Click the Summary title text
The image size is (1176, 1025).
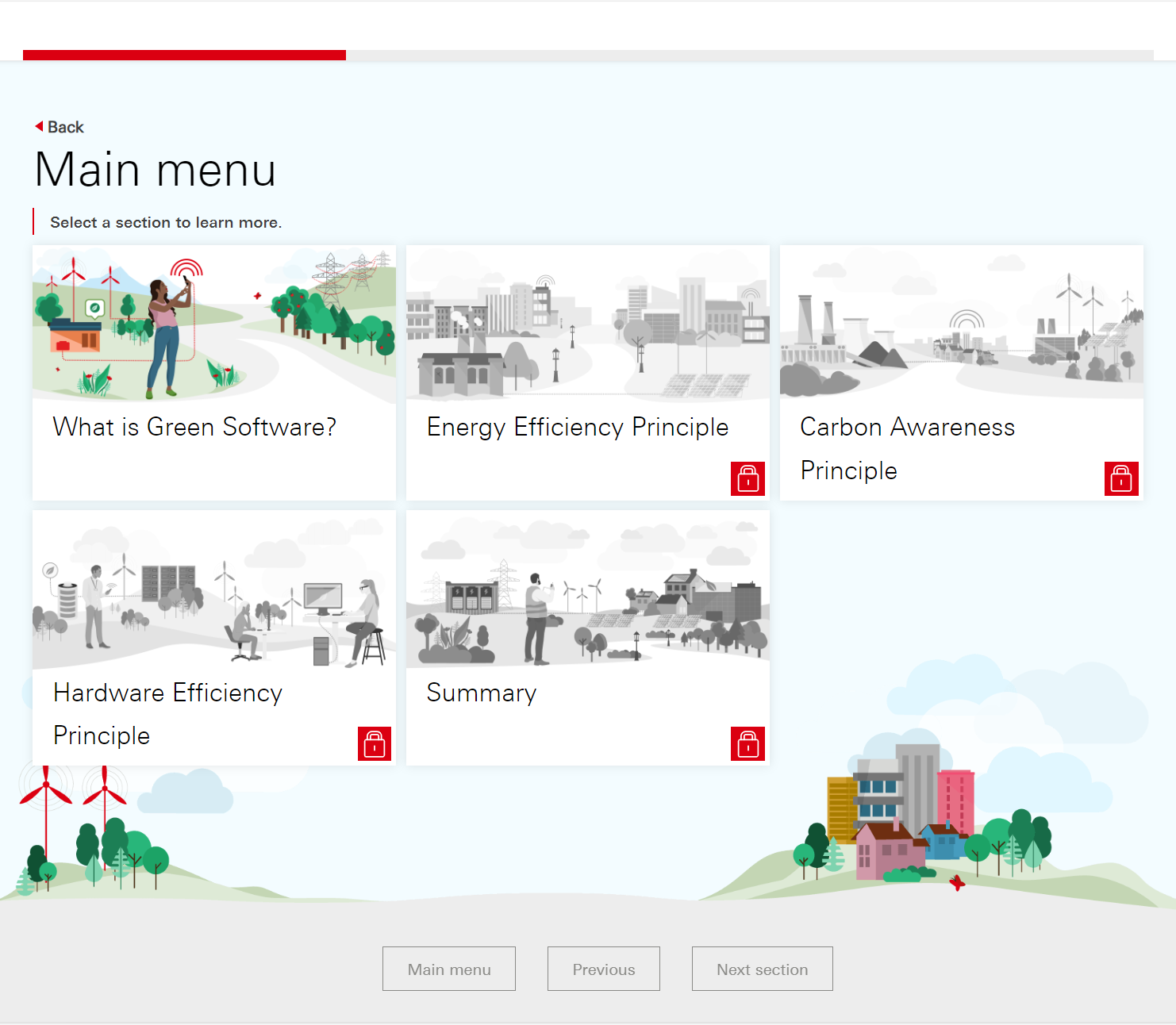482,693
